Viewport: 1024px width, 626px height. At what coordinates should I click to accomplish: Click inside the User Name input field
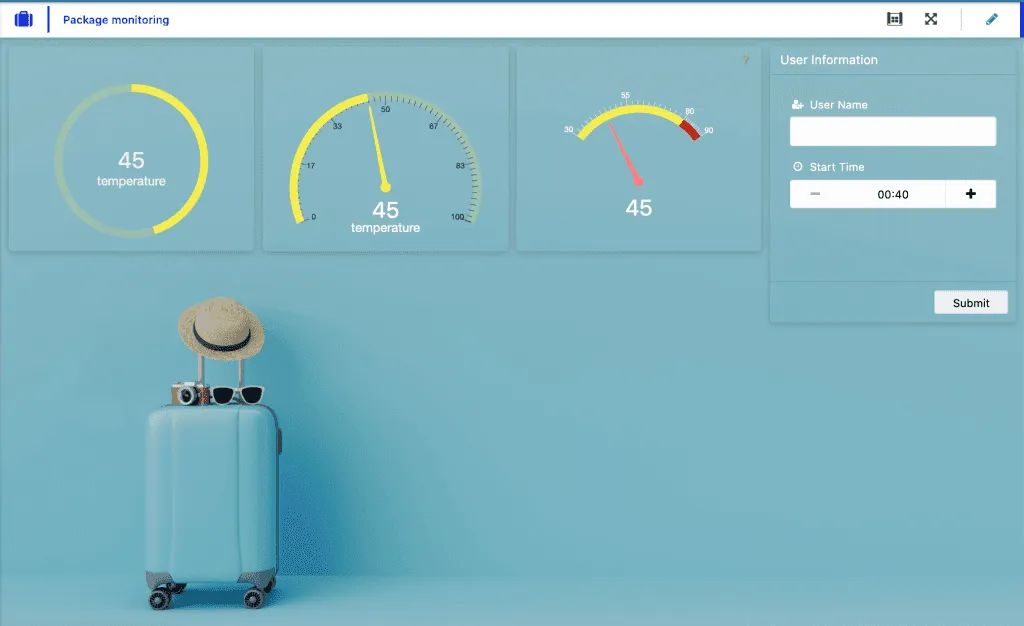892,131
